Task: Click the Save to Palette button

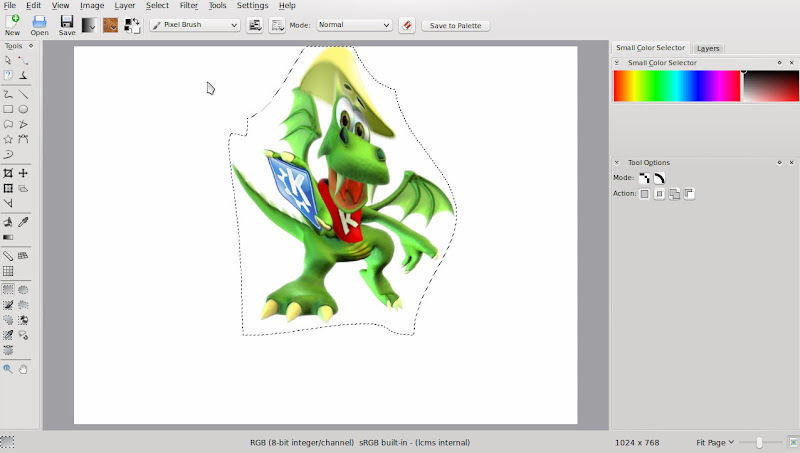Action: (x=456, y=26)
